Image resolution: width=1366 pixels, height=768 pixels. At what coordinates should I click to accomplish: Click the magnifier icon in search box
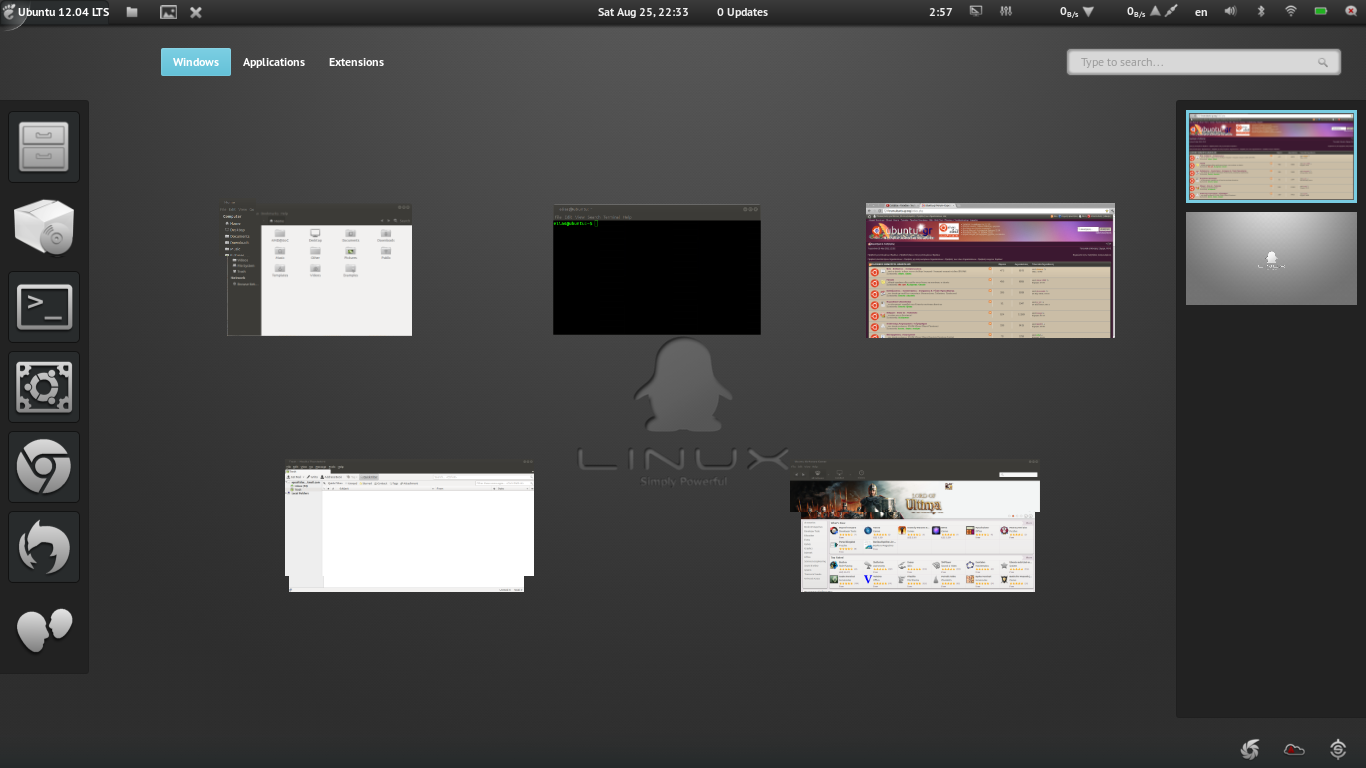(1323, 62)
